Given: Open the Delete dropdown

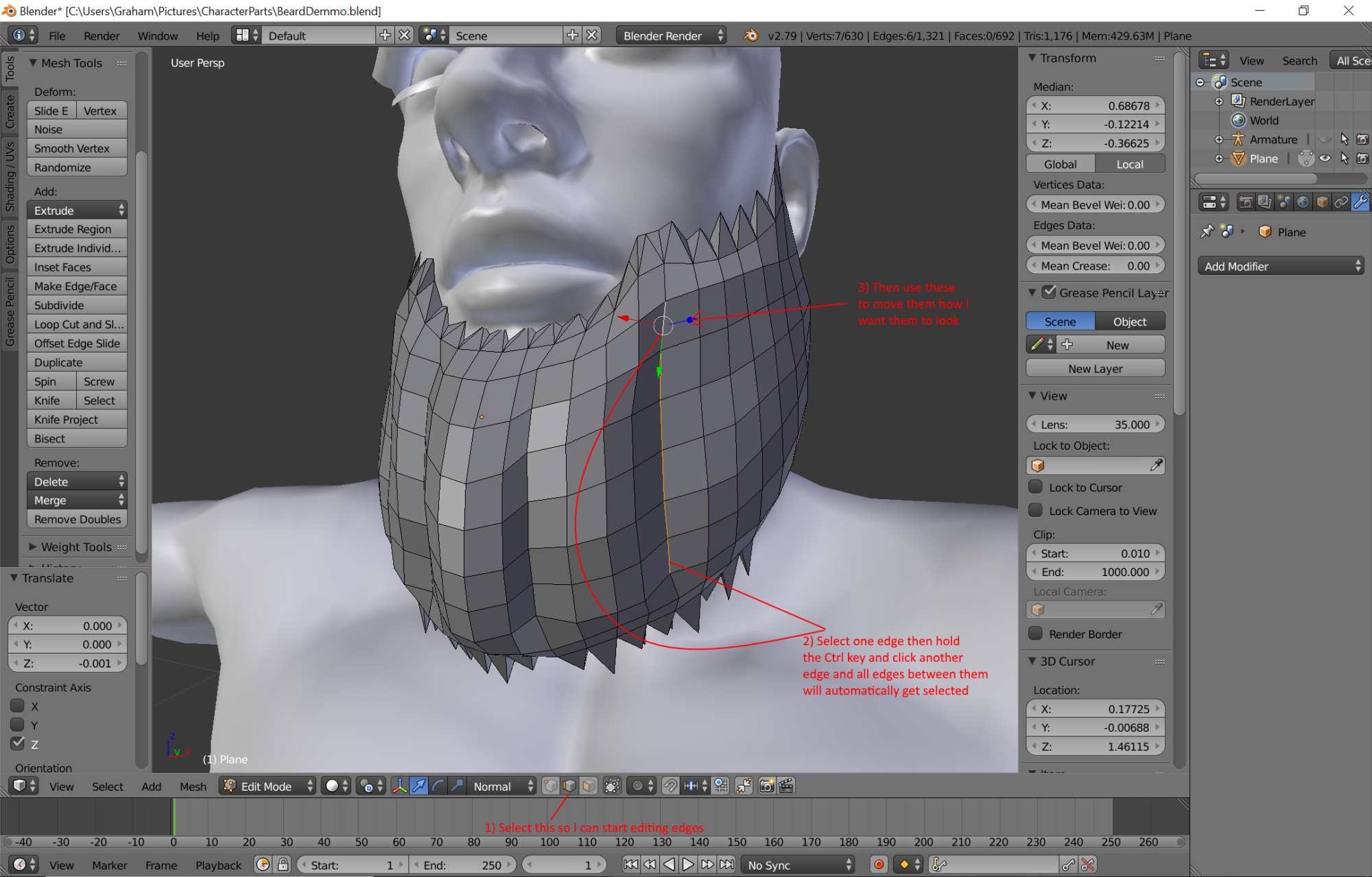Looking at the screenshot, I should tap(77, 481).
